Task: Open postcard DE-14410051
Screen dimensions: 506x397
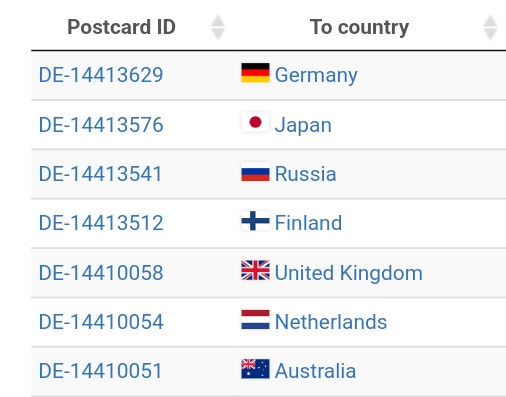Action: pos(100,371)
